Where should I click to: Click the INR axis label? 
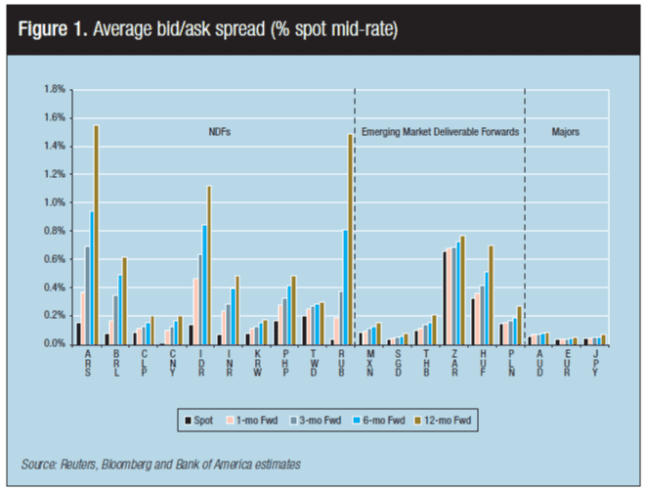(229, 363)
